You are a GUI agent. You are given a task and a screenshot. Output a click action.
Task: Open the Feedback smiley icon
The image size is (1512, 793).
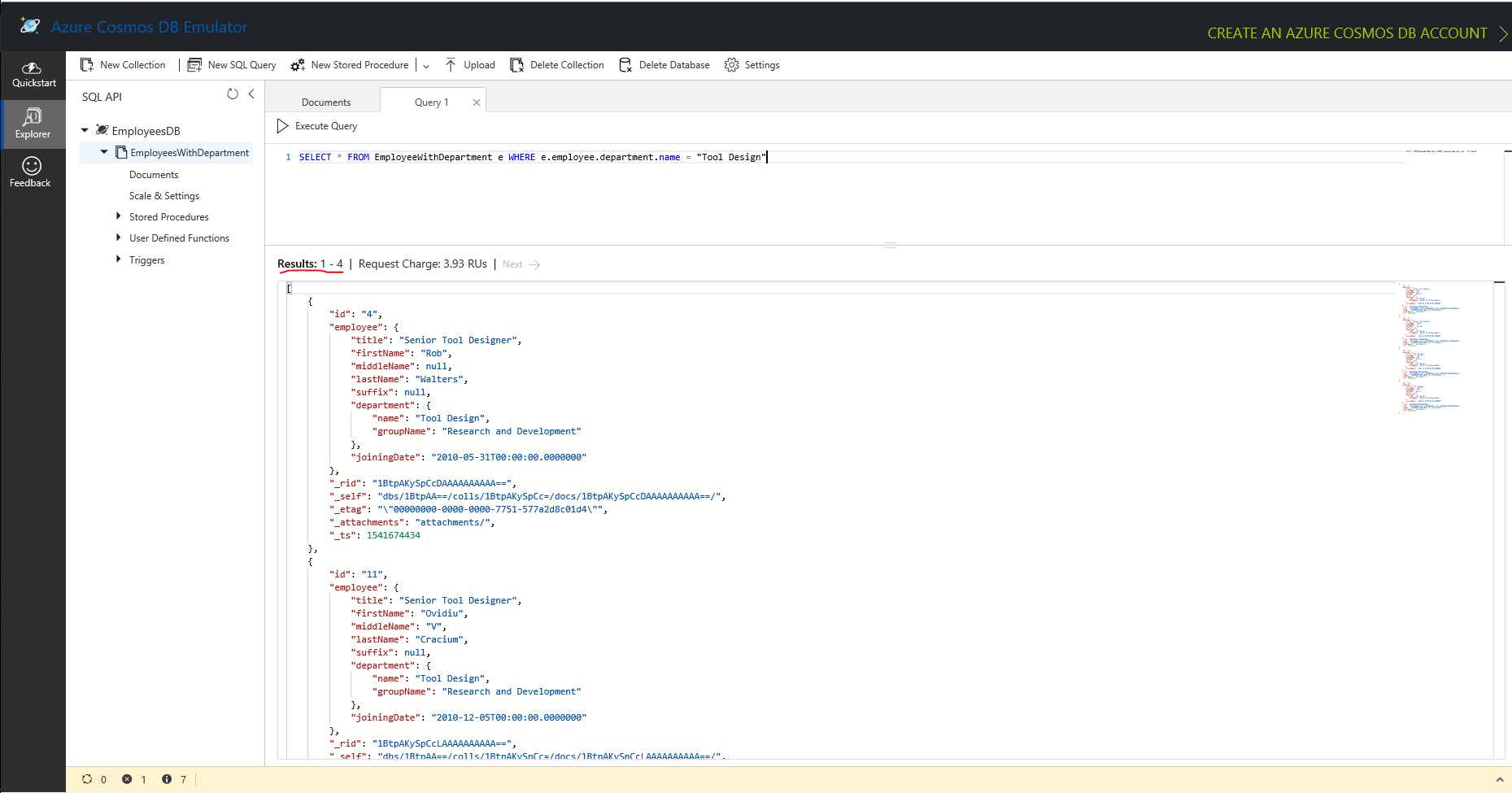[x=32, y=166]
